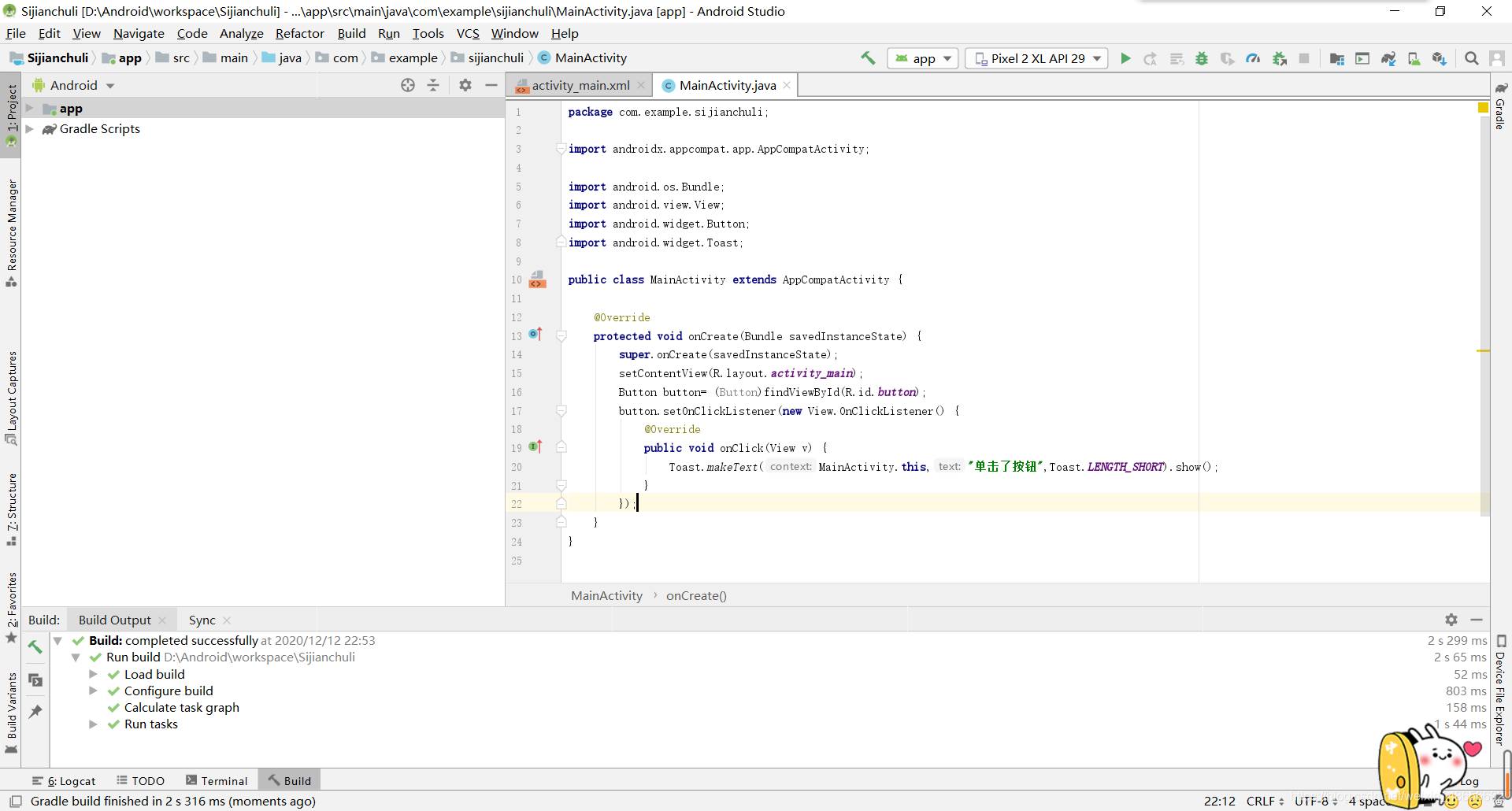The height and width of the screenshot is (811, 1512).
Task: Click the UTF-8 encoding selector
Action: 1316,802
